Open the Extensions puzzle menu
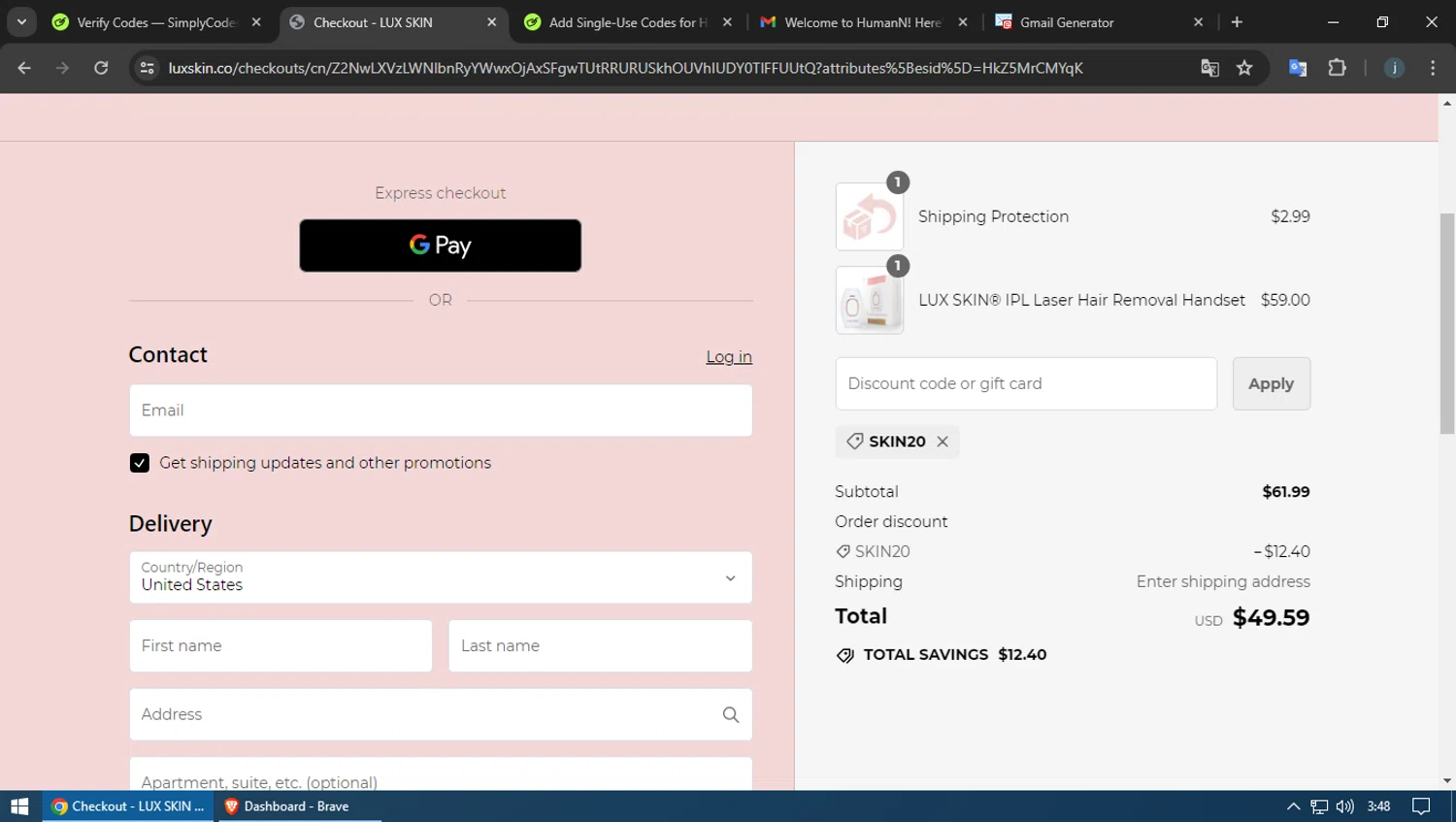Viewport: 1456px width, 822px height. [1337, 68]
